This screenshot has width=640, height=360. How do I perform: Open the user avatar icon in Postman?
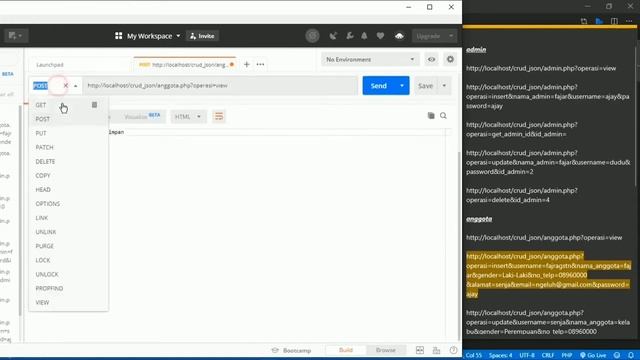[399, 36]
